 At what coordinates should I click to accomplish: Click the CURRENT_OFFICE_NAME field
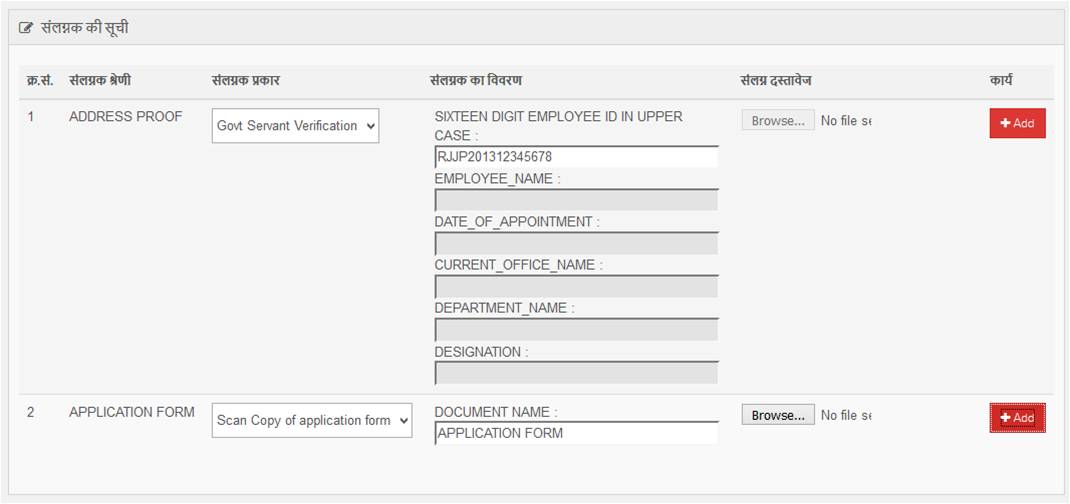click(x=576, y=287)
